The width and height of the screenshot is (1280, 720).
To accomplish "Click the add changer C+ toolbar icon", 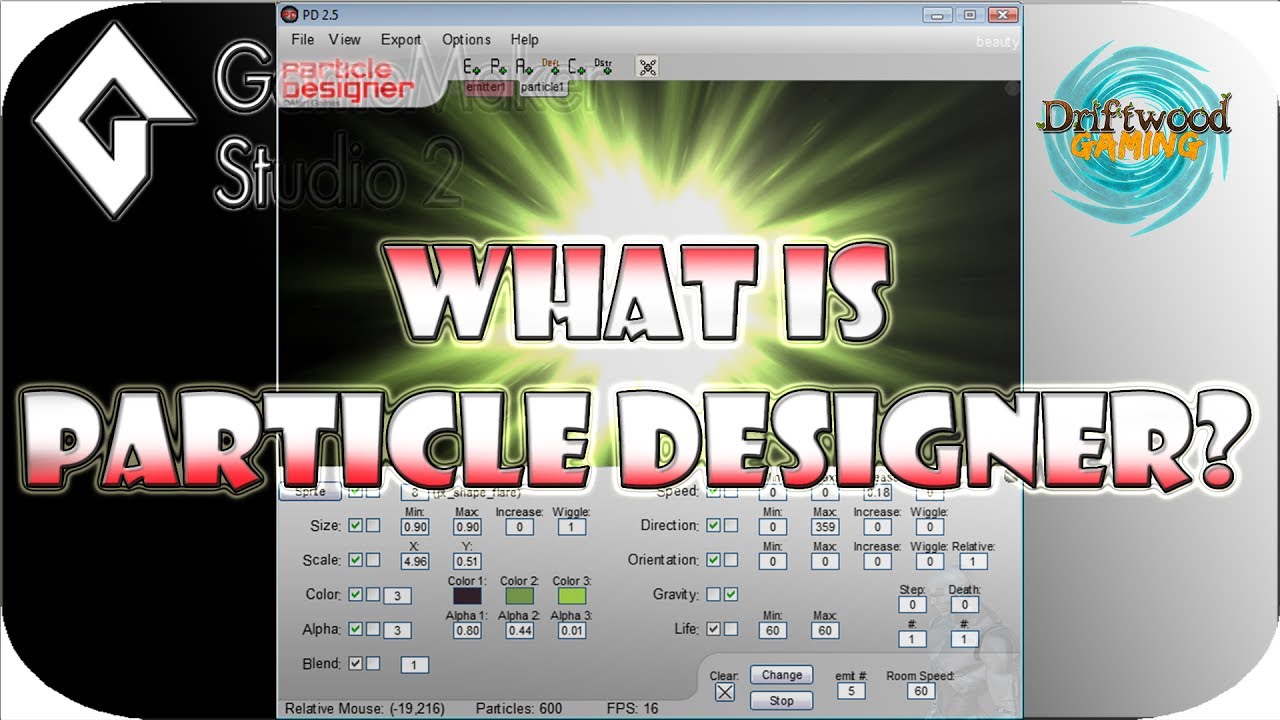I will click(576, 67).
